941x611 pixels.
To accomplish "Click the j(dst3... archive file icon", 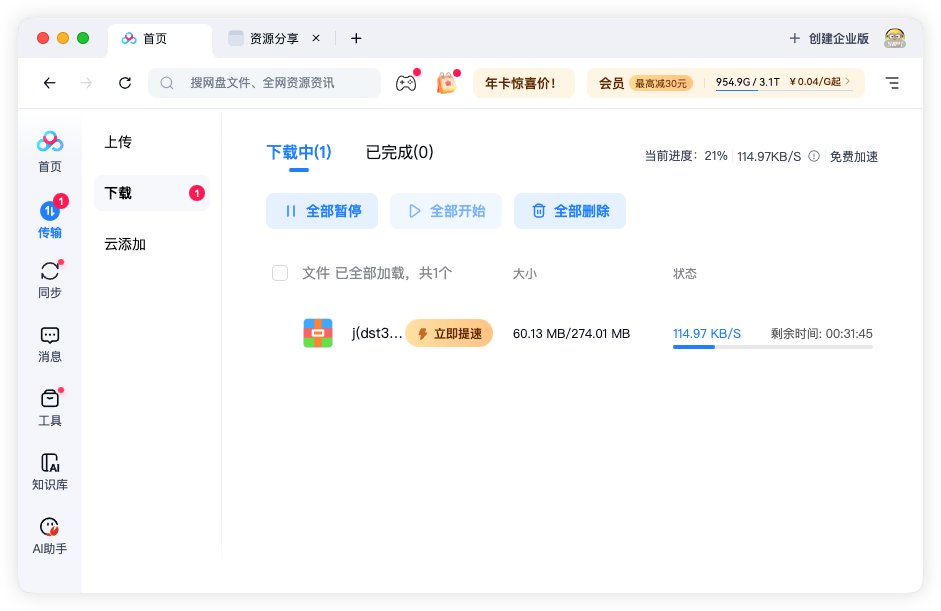I will 318,333.
